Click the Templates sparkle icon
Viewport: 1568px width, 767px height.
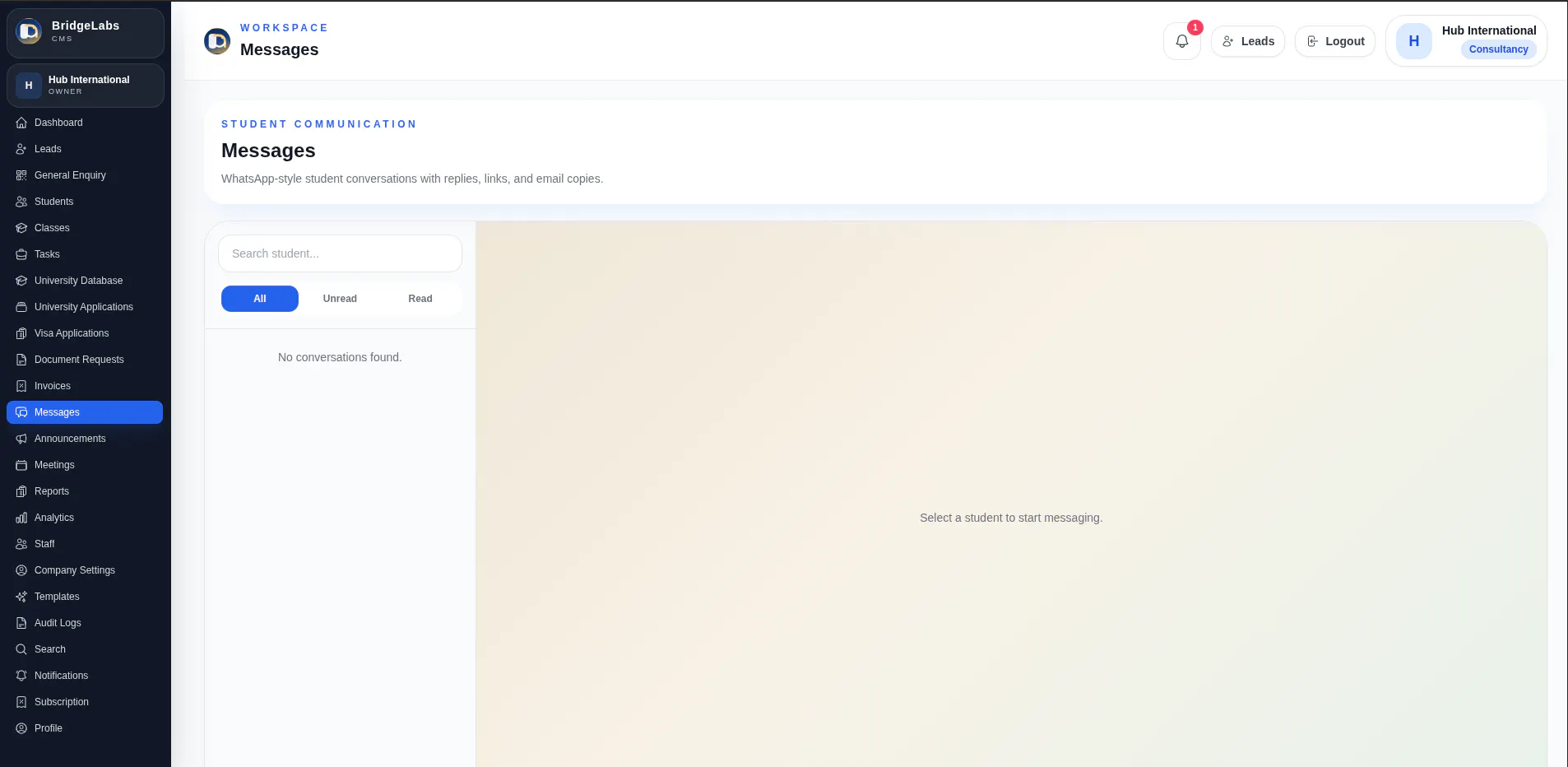coord(21,597)
